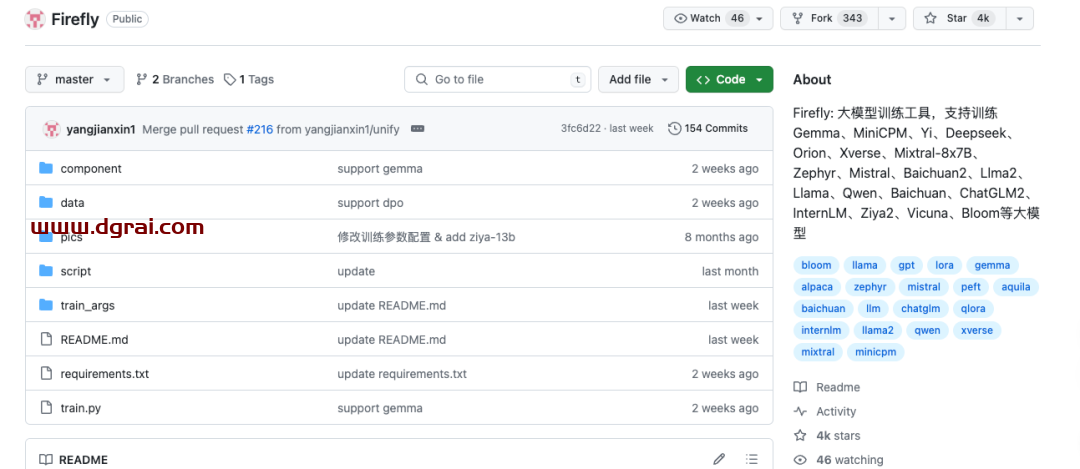This screenshot has width=1080, height=469.
Task: Edit README with the pencil icon
Action: tap(719, 459)
